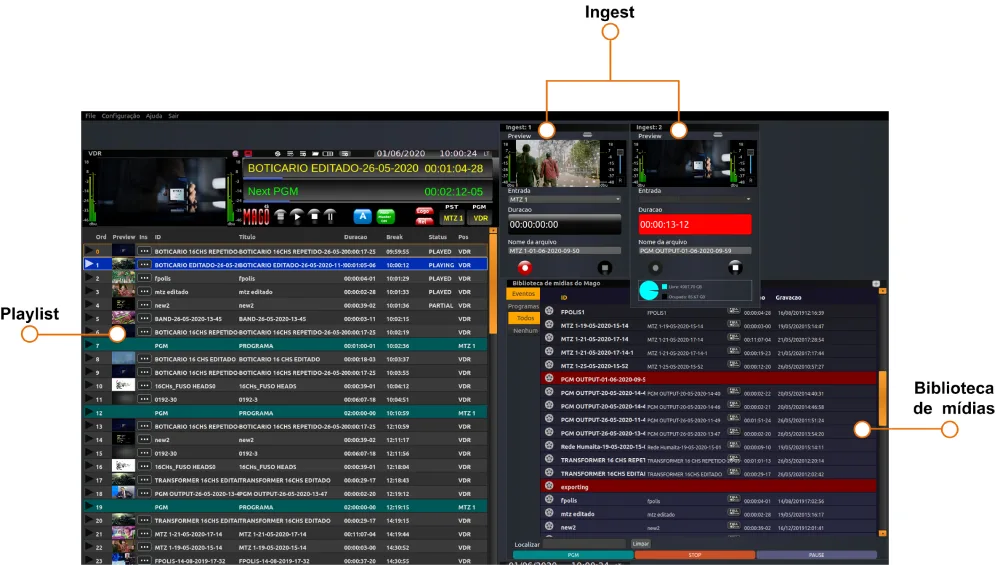1000x565 pixels.
Task: Toggle the green Auto master button
Action: [x=385, y=217]
